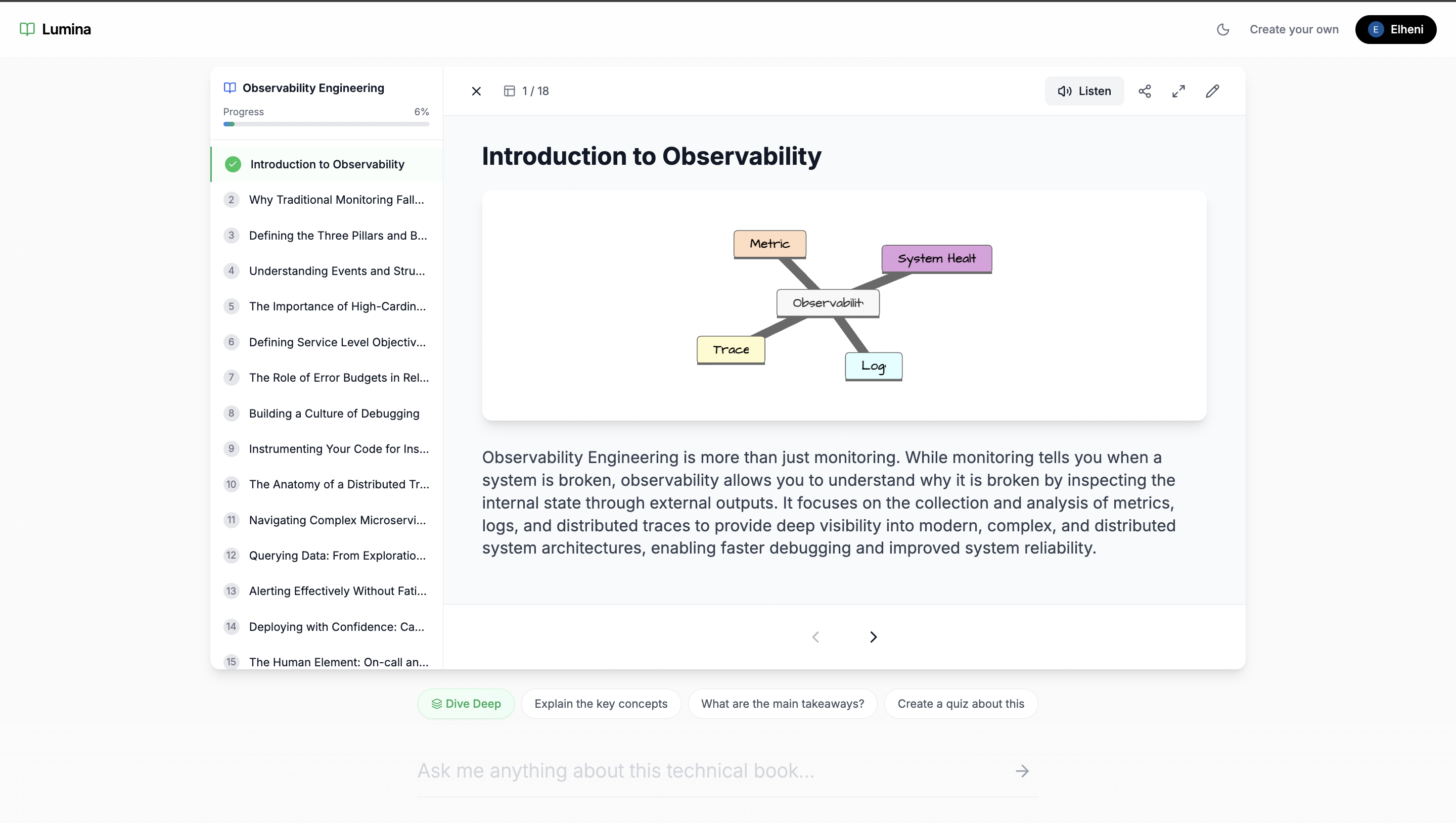Click the share icon
The height and width of the screenshot is (823, 1456).
pos(1145,91)
